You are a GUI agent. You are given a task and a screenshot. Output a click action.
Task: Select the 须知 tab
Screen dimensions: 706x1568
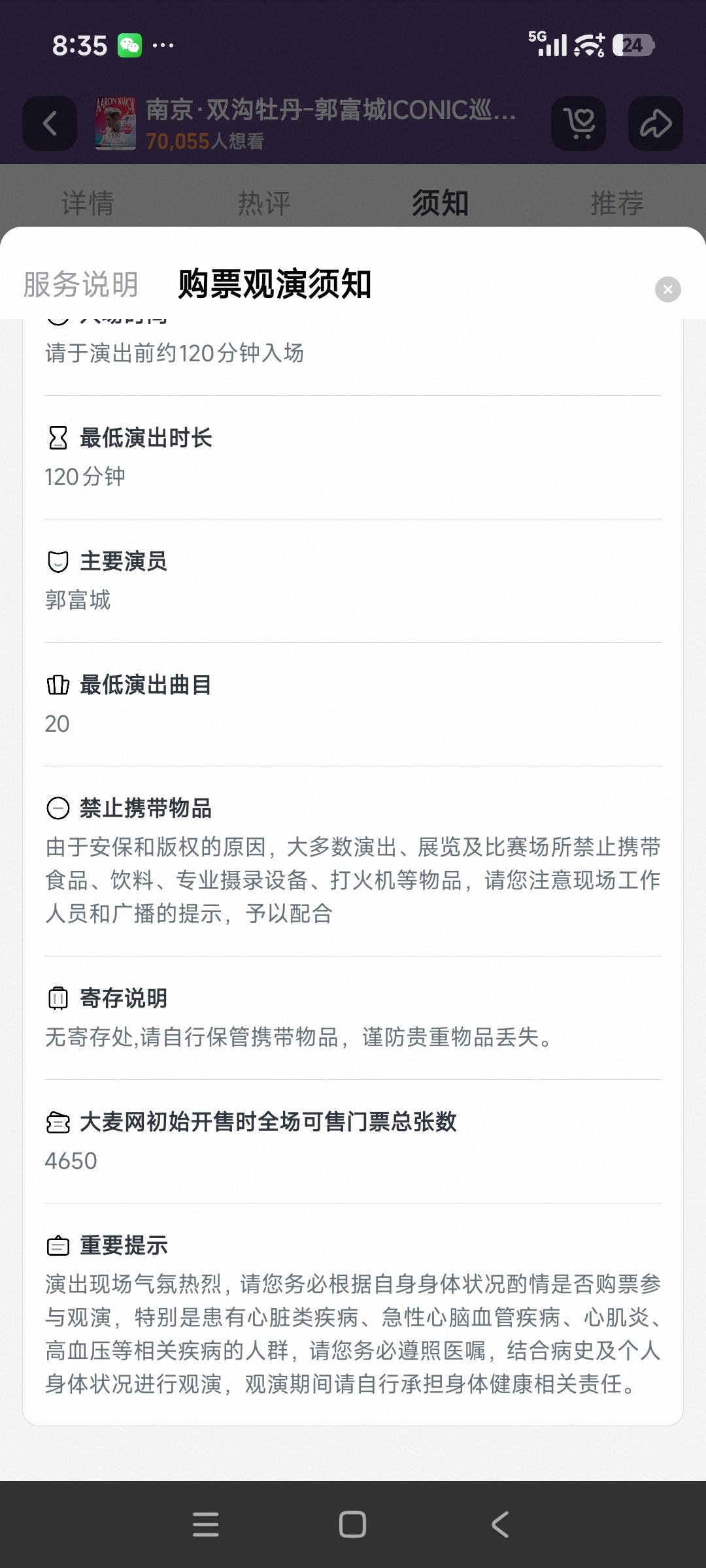[441, 203]
